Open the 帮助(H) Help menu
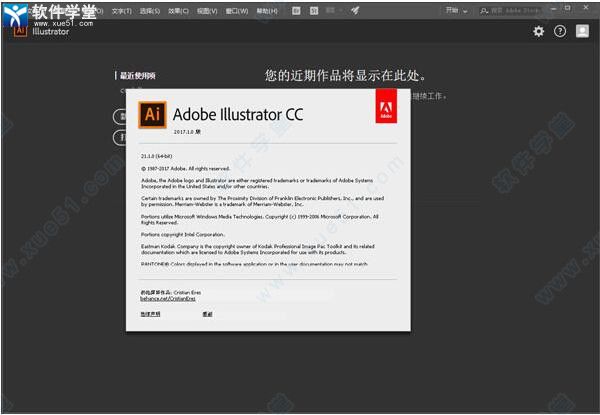This screenshot has height=415, width=600. (x=267, y=11)
